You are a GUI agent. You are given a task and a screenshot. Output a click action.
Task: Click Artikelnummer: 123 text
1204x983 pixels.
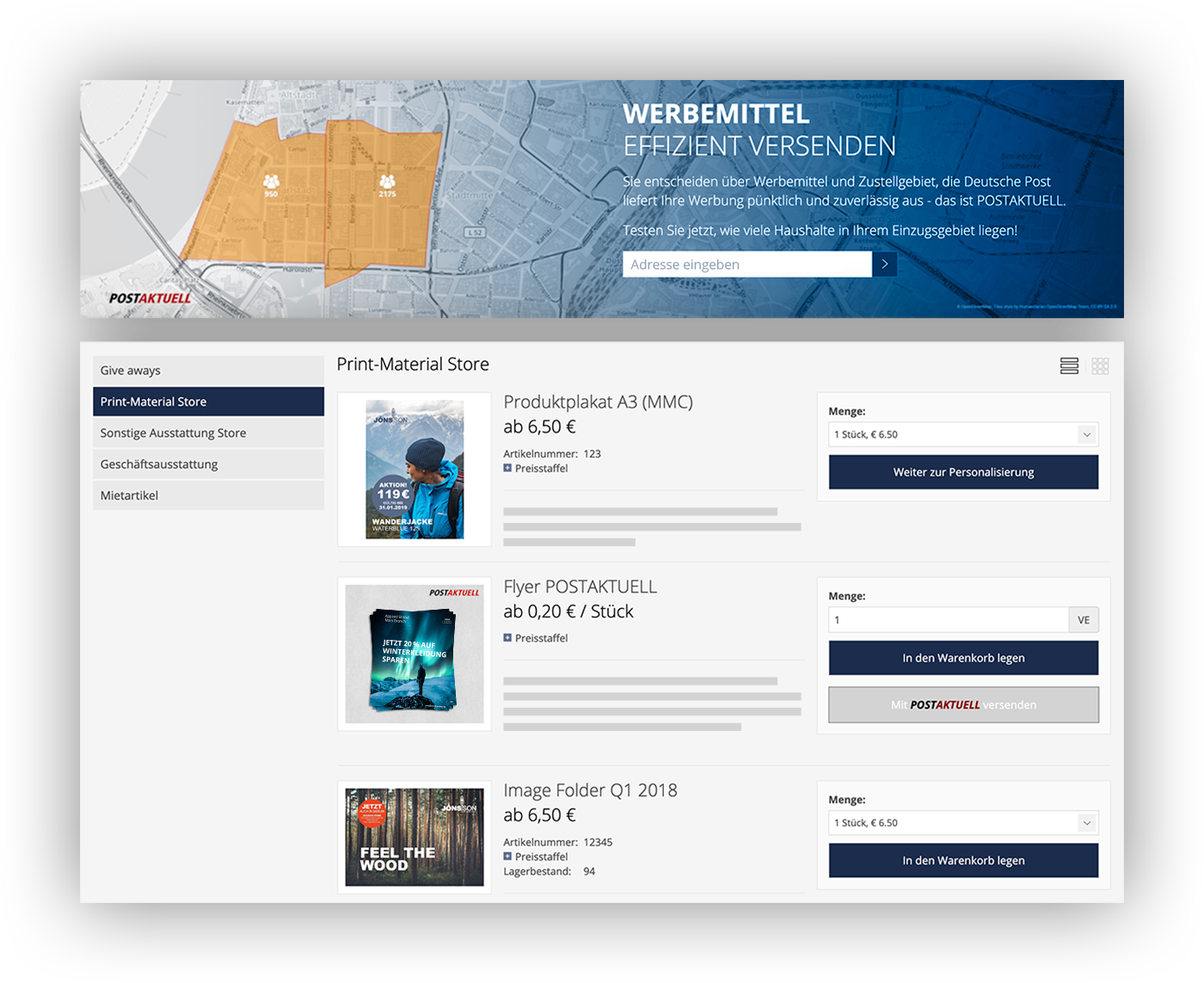(552, 454)
